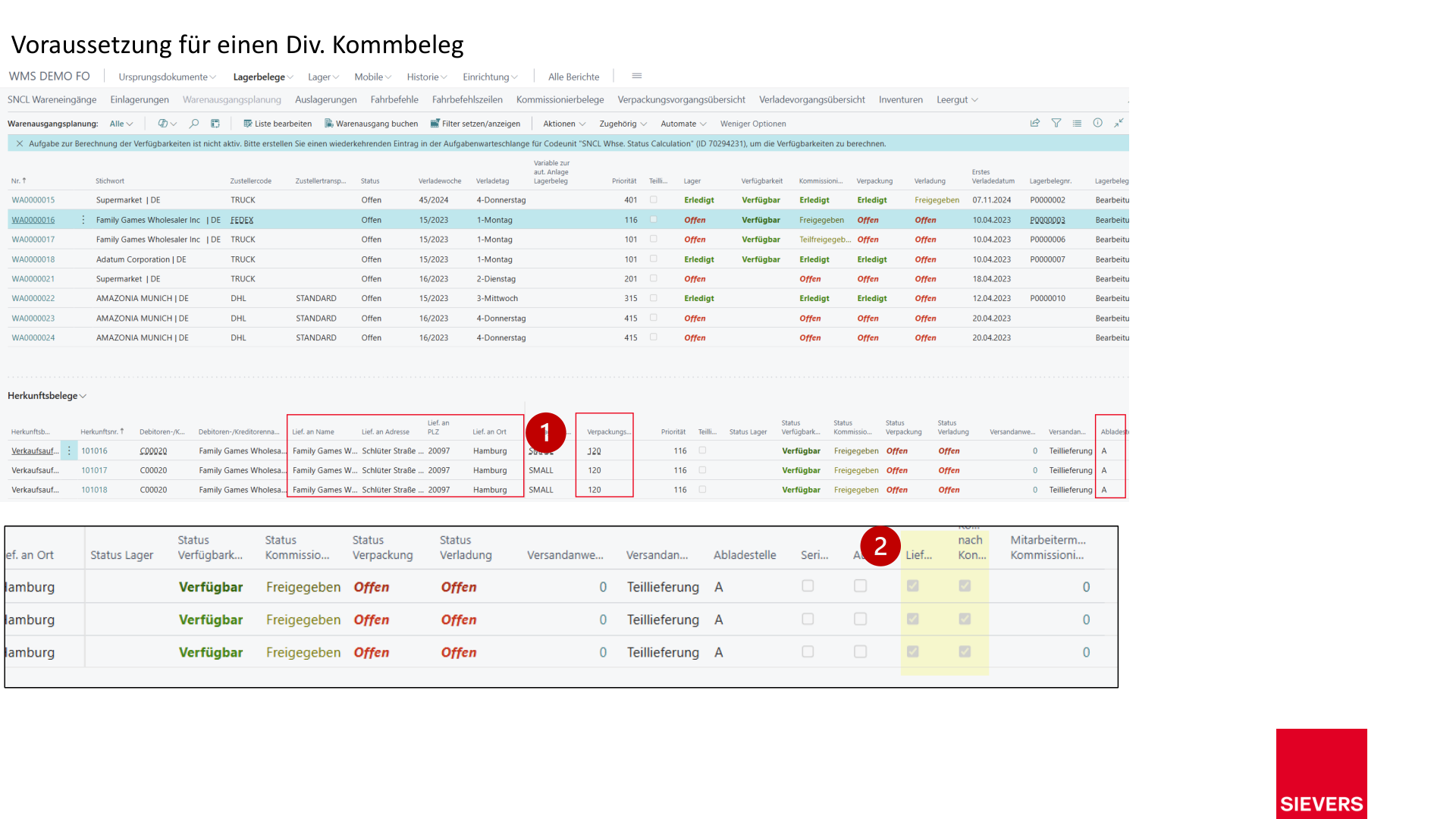
Task: Select the FEDEX cell of WA0000016
Action: (242, 220)
